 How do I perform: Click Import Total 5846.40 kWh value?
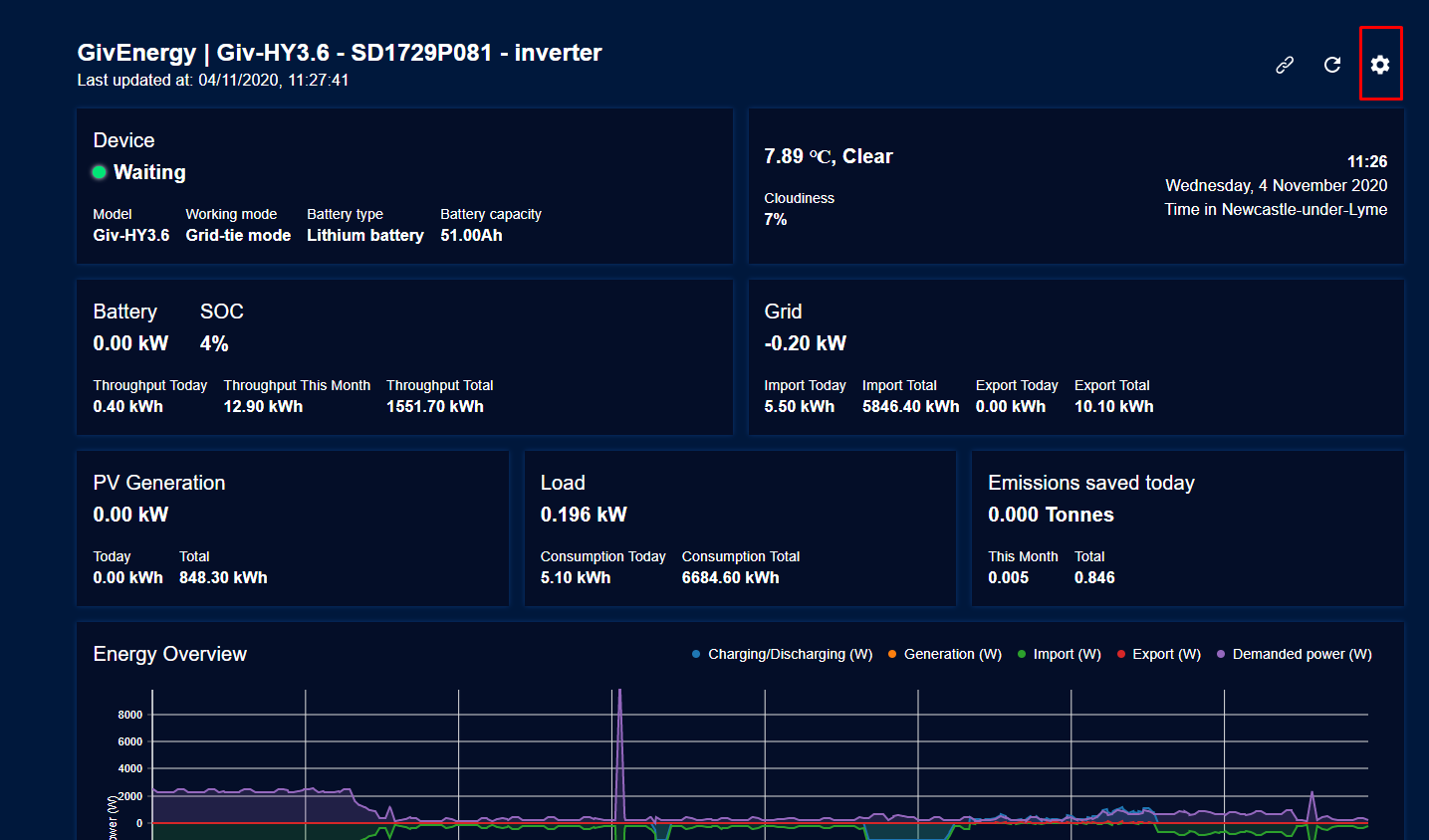(911, 407)
